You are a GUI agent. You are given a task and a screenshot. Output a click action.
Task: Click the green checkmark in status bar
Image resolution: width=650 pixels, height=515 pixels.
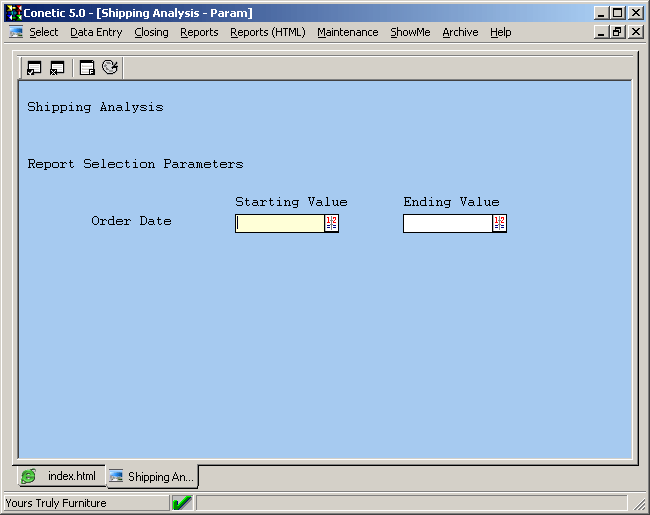click(182, 503)
